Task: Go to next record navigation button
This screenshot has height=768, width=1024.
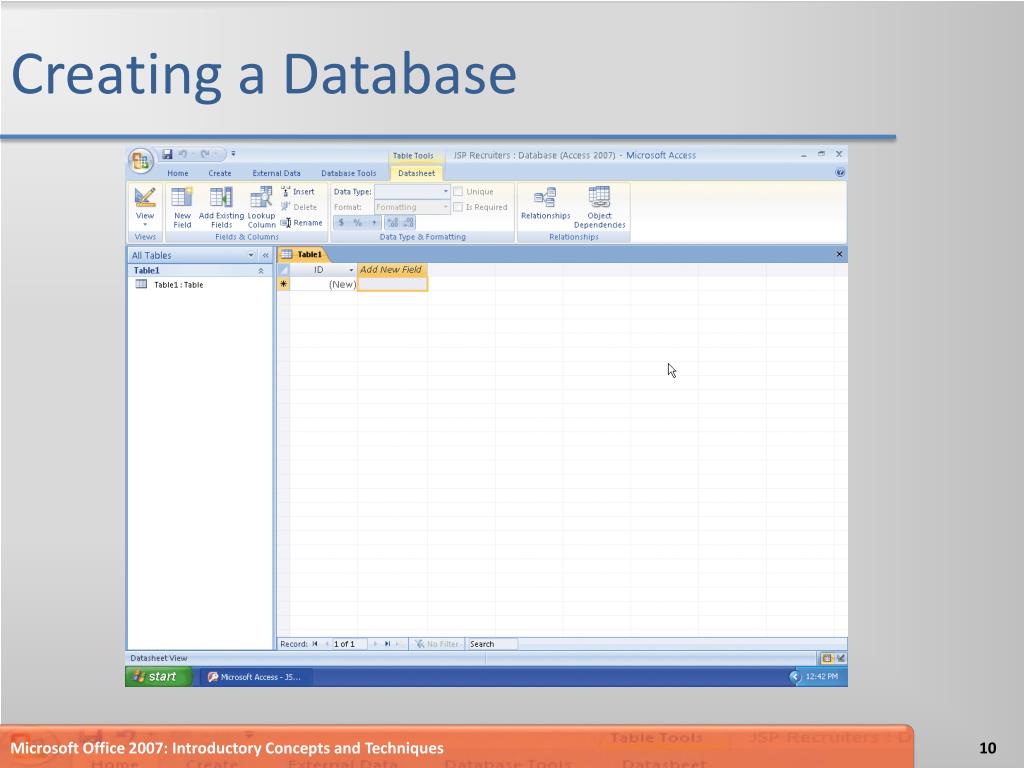Action: pos(376,644)
